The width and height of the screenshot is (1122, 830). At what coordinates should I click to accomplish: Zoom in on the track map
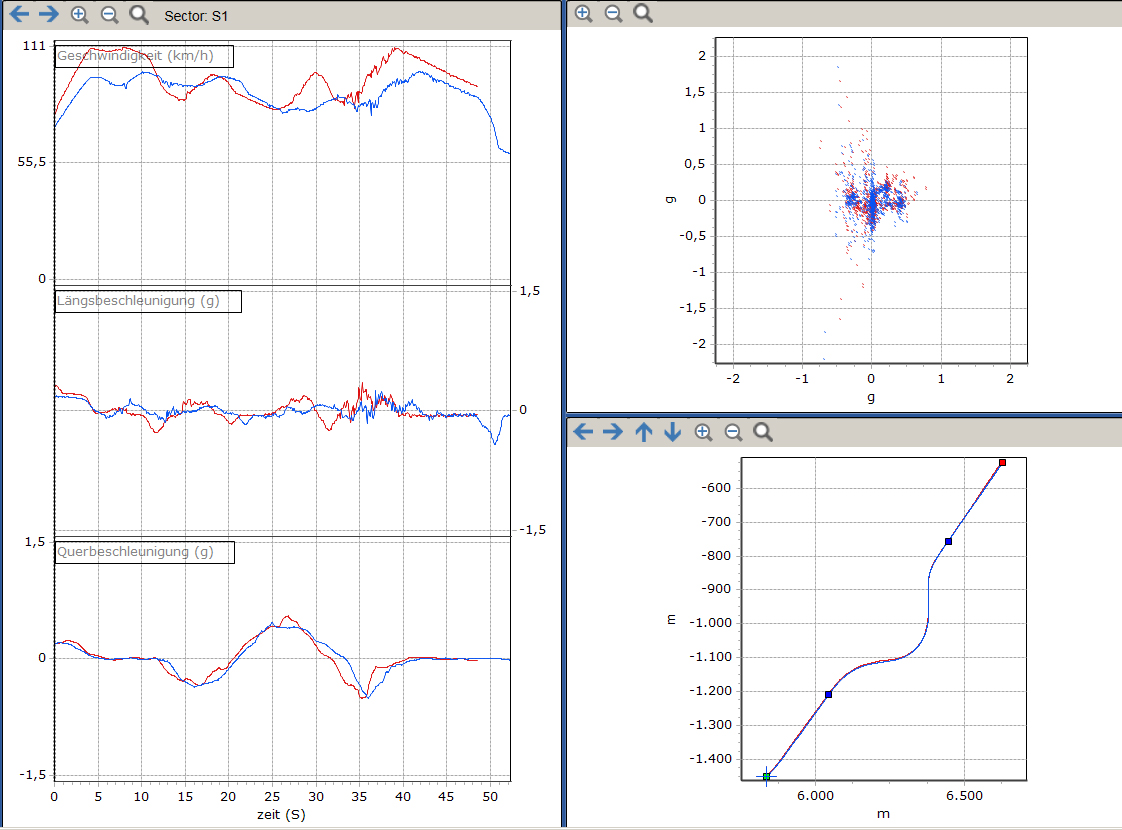(x=703, y=432)
